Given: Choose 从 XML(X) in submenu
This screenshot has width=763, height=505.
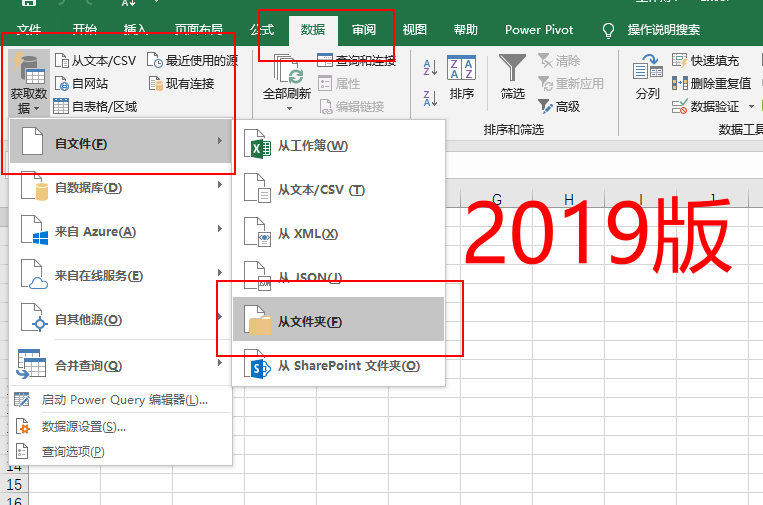Looking at the screenshot, I should coord(339,234).
